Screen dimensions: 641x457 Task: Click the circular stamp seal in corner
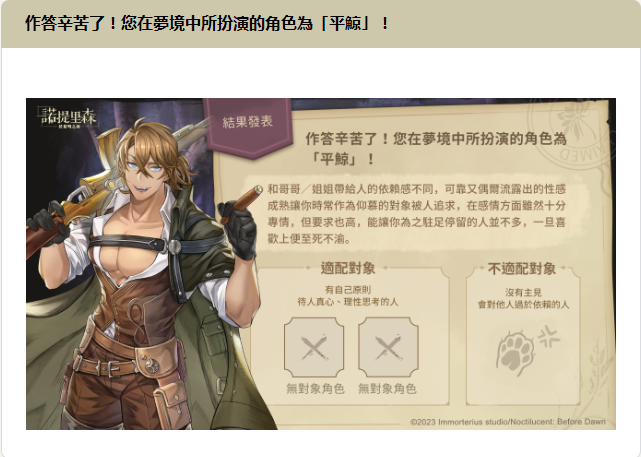[x=572, y=133]
